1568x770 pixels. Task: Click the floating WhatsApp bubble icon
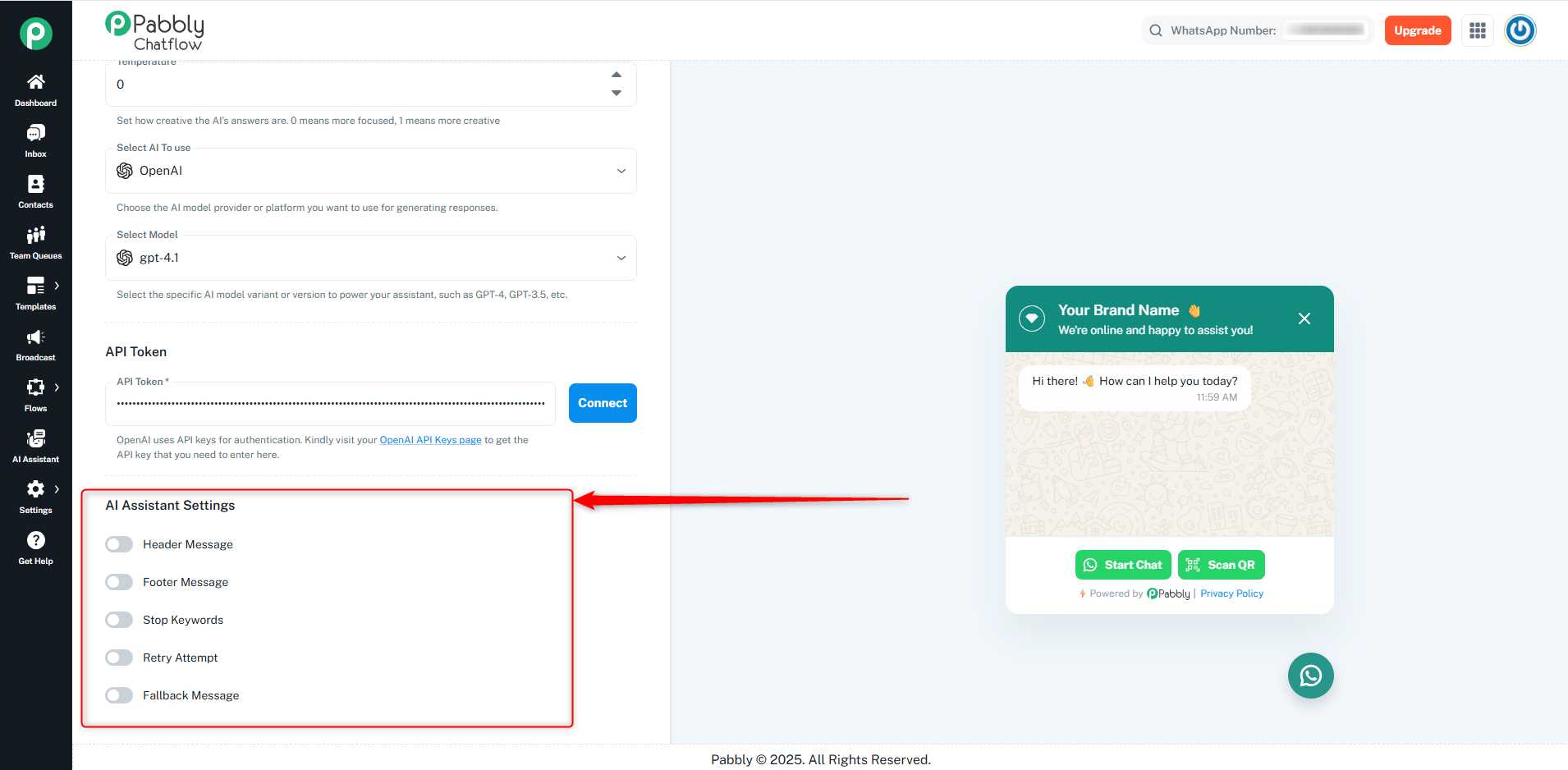point(1311,676)
